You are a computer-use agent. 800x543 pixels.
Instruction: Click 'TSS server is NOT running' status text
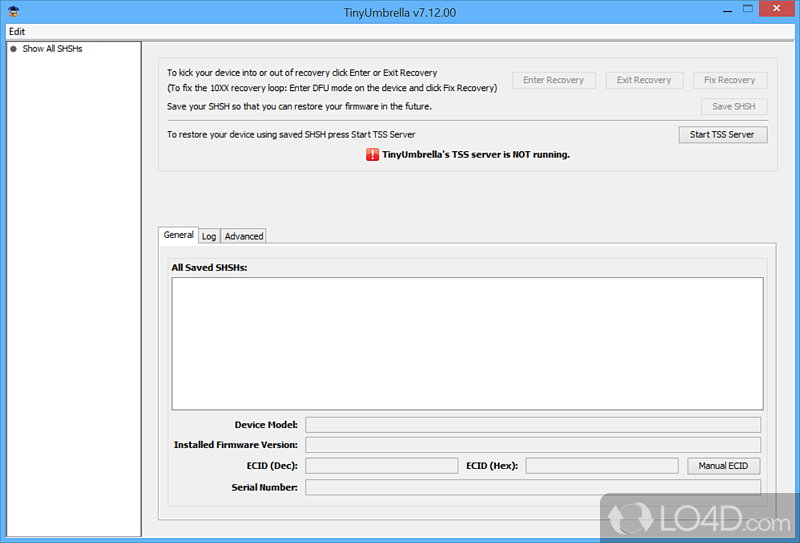[476, 155]
